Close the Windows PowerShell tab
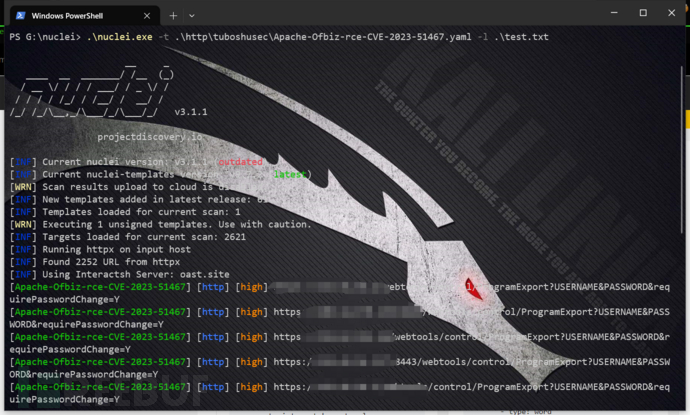Screen dimensions: 690x415 (147, 16)
